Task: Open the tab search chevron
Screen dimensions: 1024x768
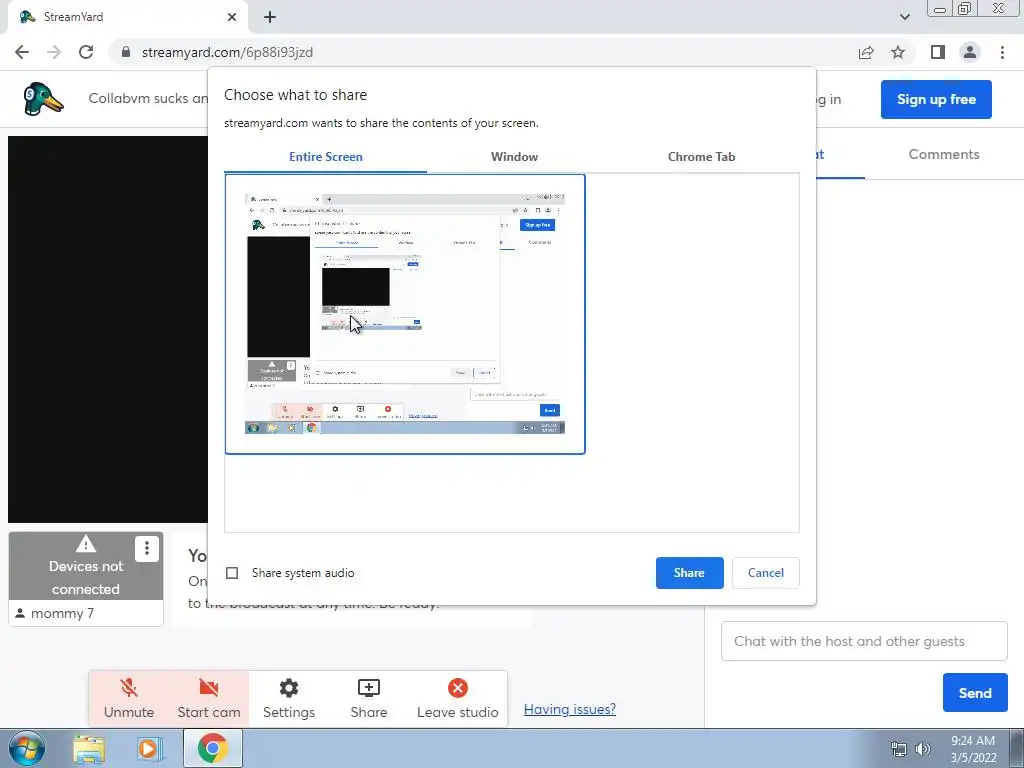Action: point(904,17)
